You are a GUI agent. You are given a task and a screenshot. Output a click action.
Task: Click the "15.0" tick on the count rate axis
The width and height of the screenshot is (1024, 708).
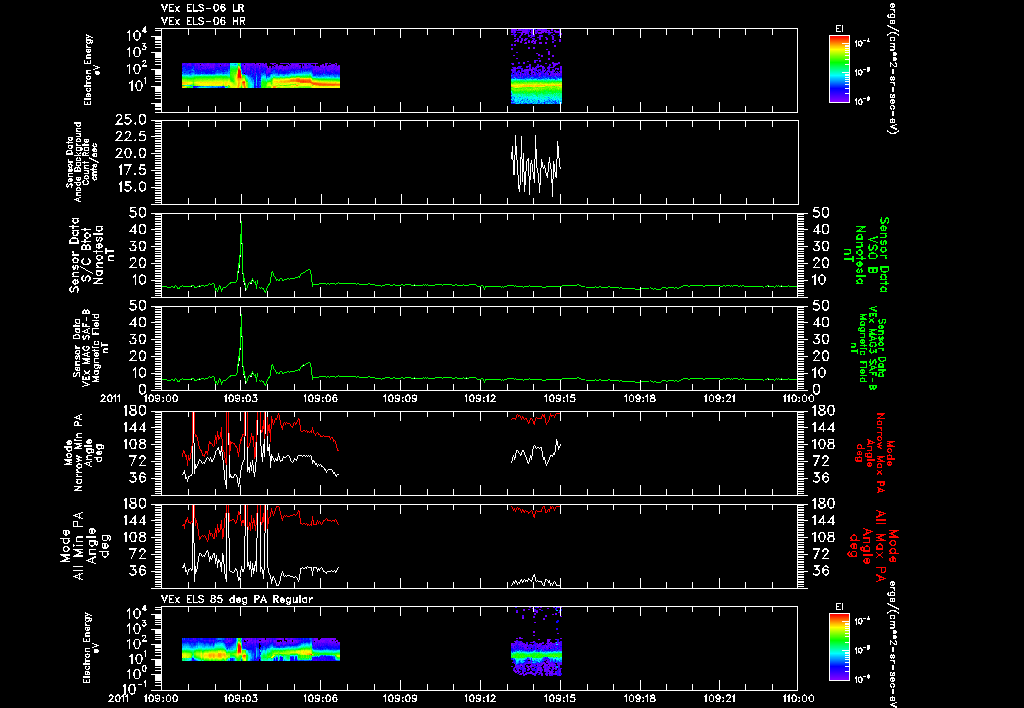pos(131,187)
